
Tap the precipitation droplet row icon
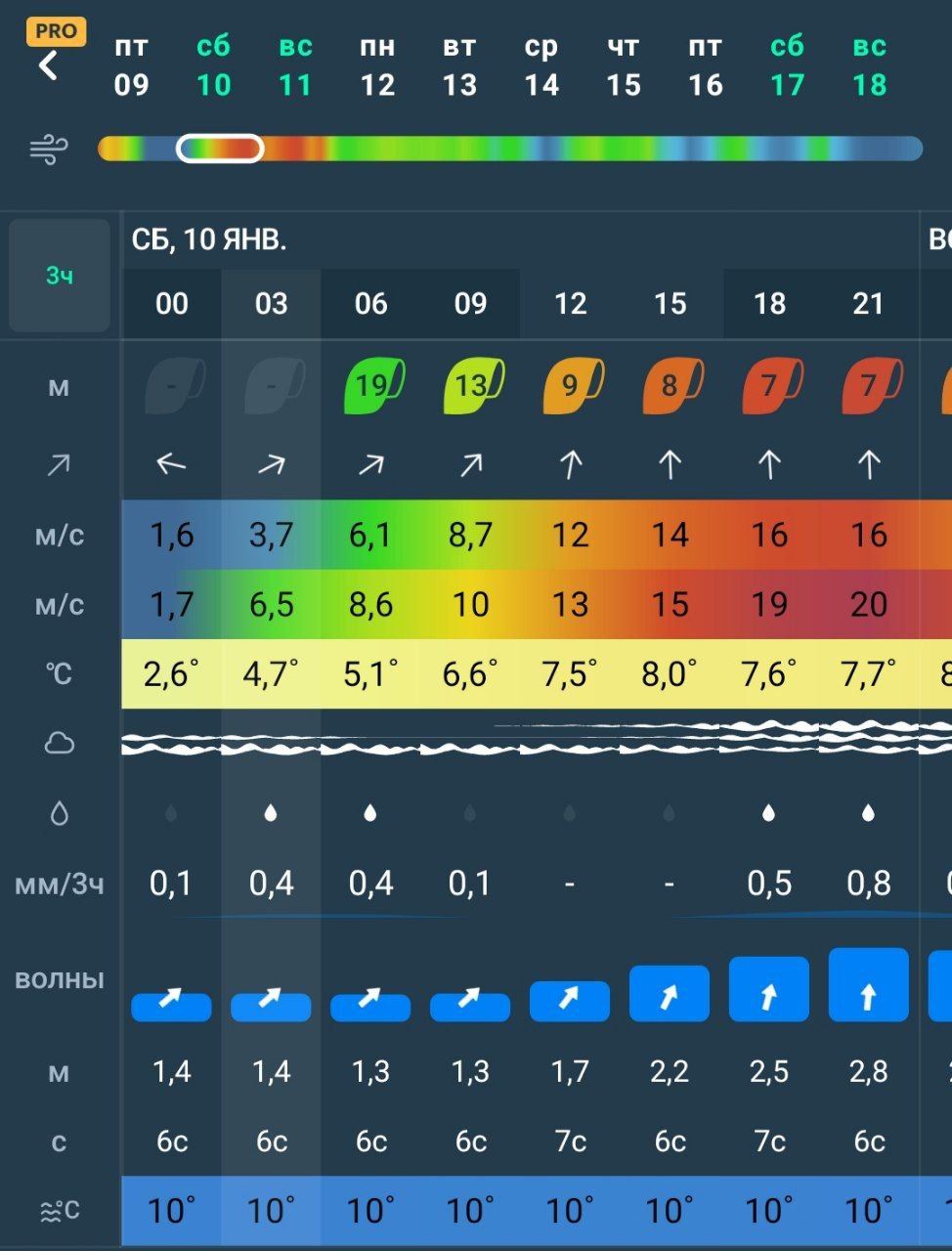[60, 813]
